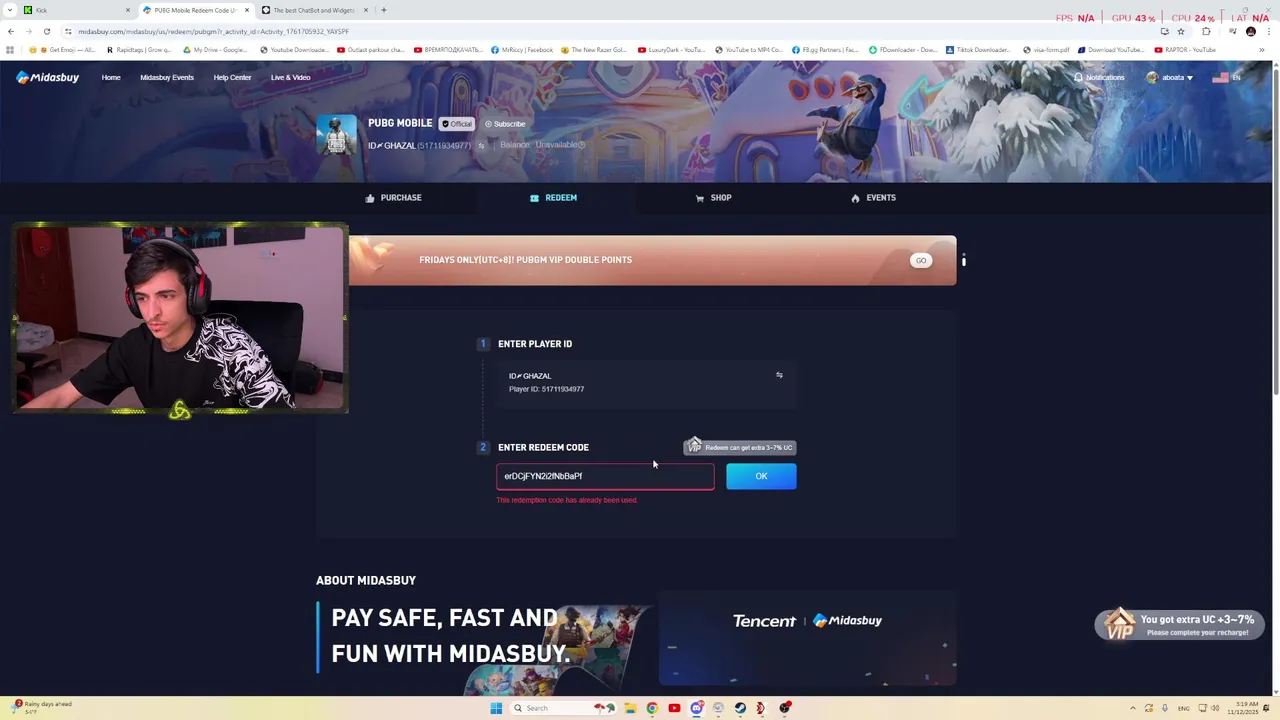This screenshot has height=720, width=1280.
Task: Open the new tab plus button
Action: click(383, 10)
